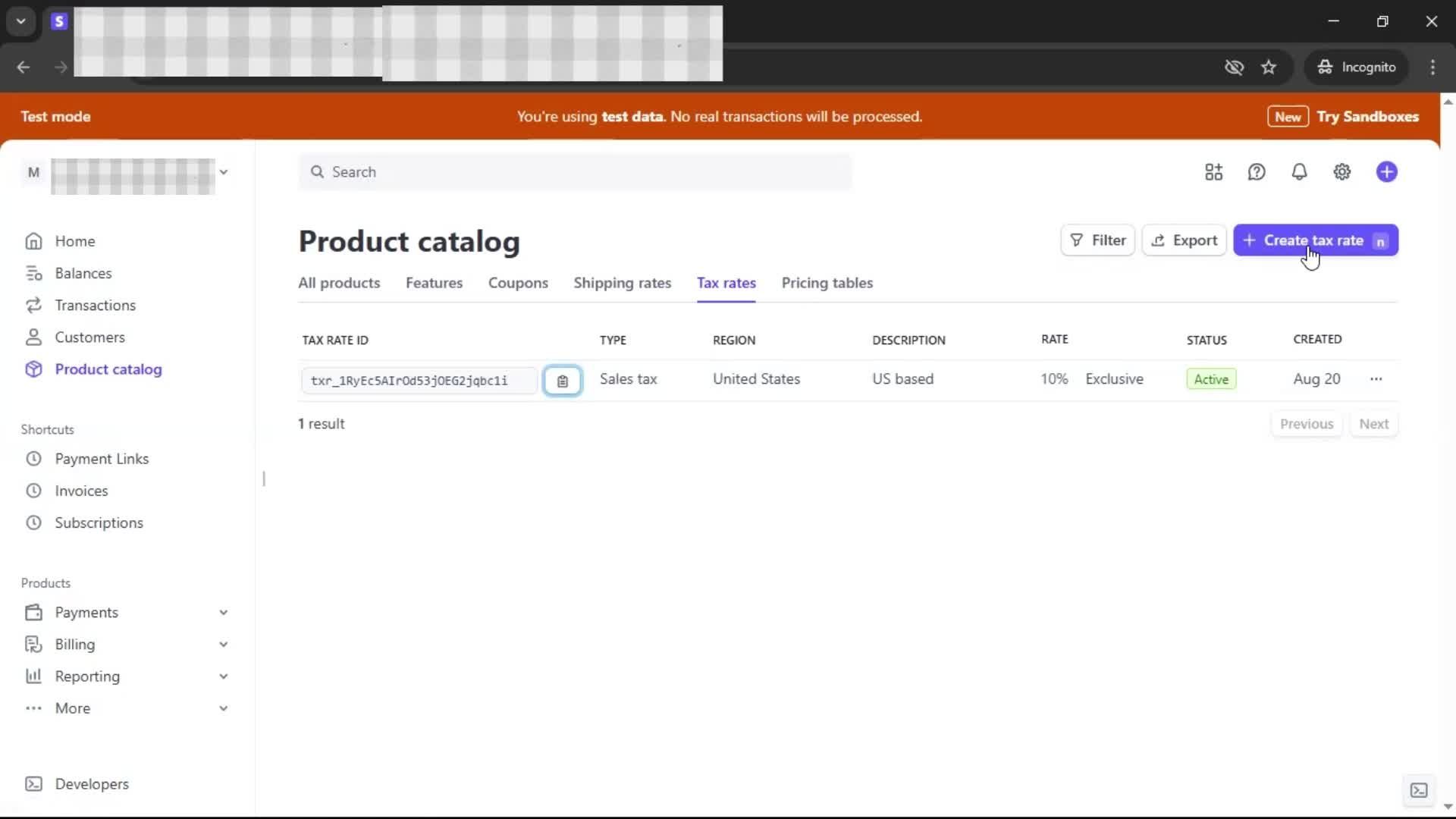1456x819 pixels.
Task: Click the Create tax rate button
Action: [1315, 240]
